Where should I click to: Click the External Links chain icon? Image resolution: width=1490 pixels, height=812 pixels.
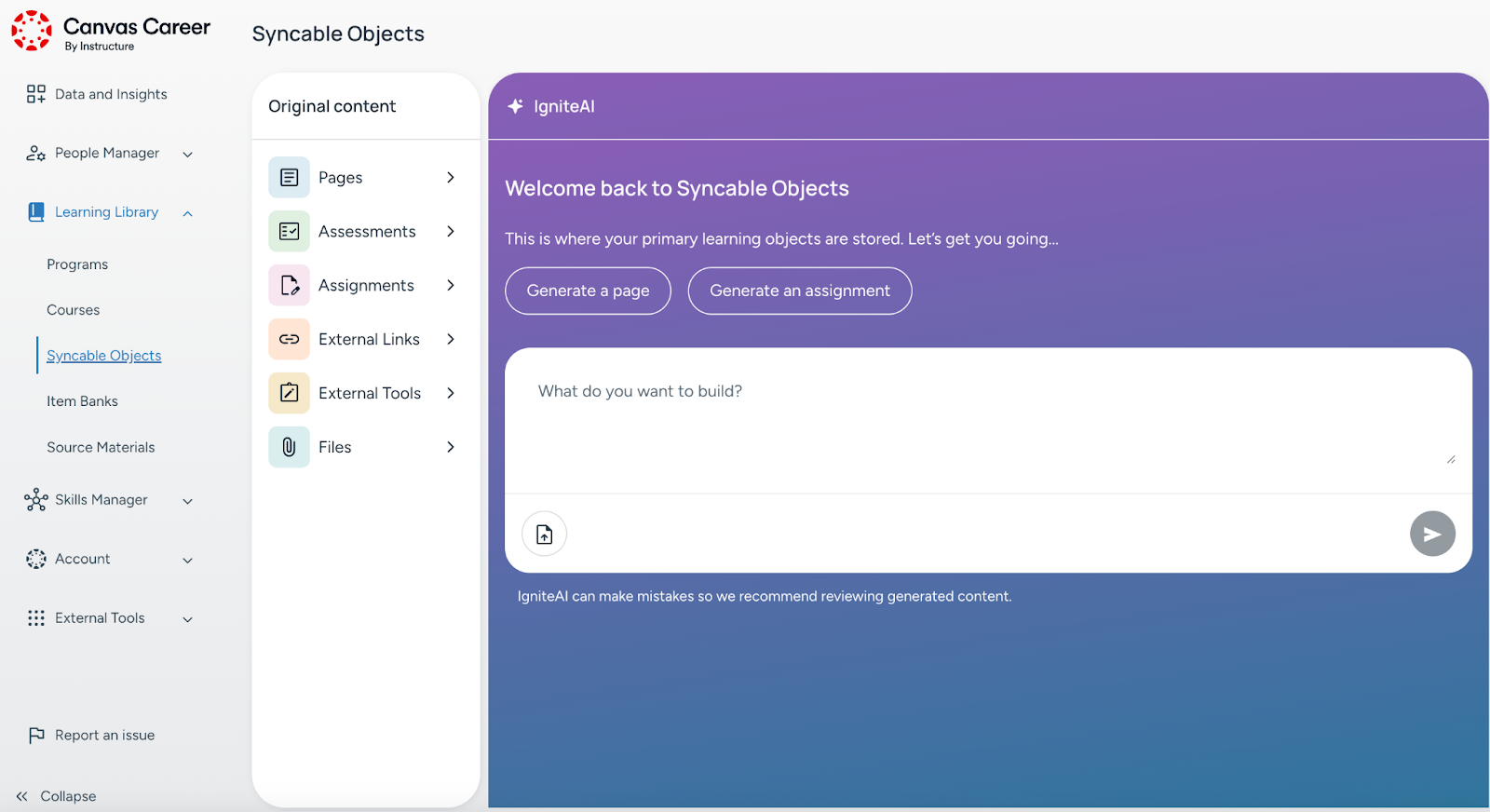pos(289,339)
